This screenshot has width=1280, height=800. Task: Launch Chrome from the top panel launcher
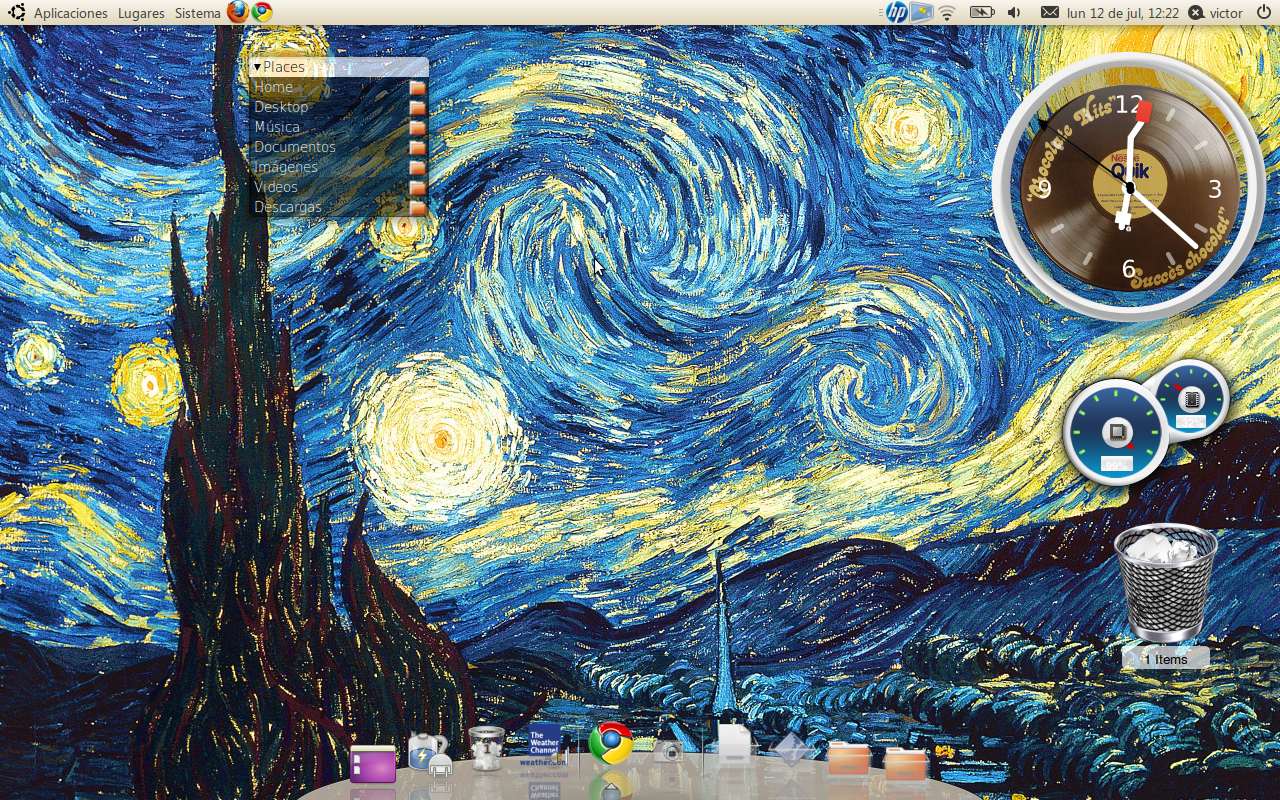262,12
